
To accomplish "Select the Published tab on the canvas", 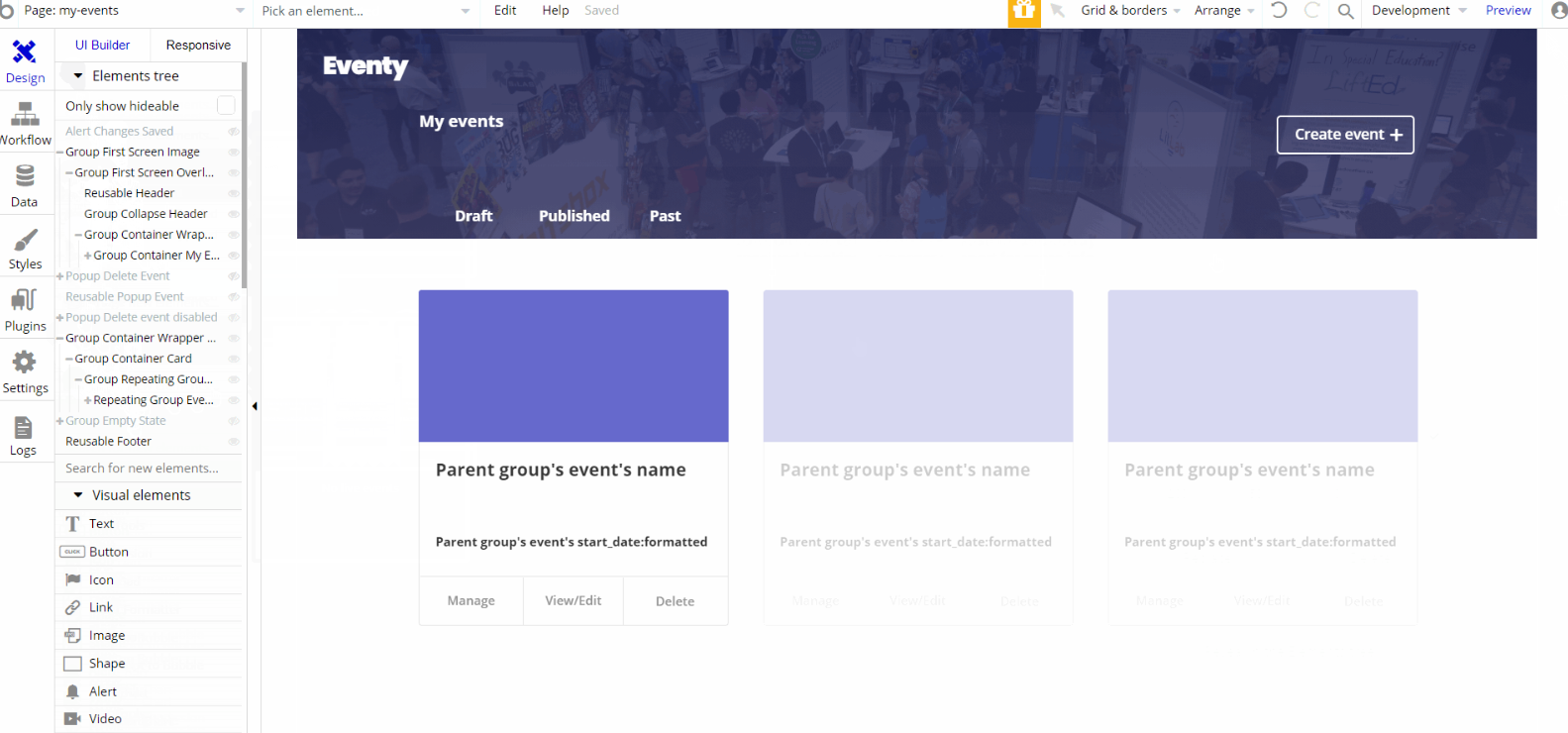I will (575, 216).
